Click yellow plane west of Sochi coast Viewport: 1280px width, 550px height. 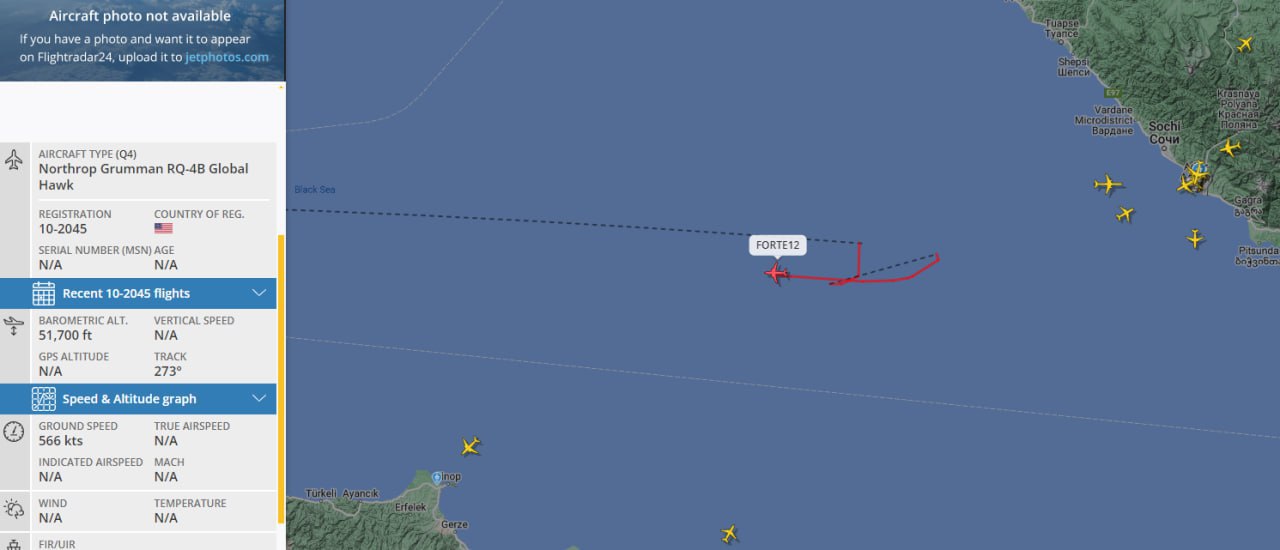point(1108,184)
